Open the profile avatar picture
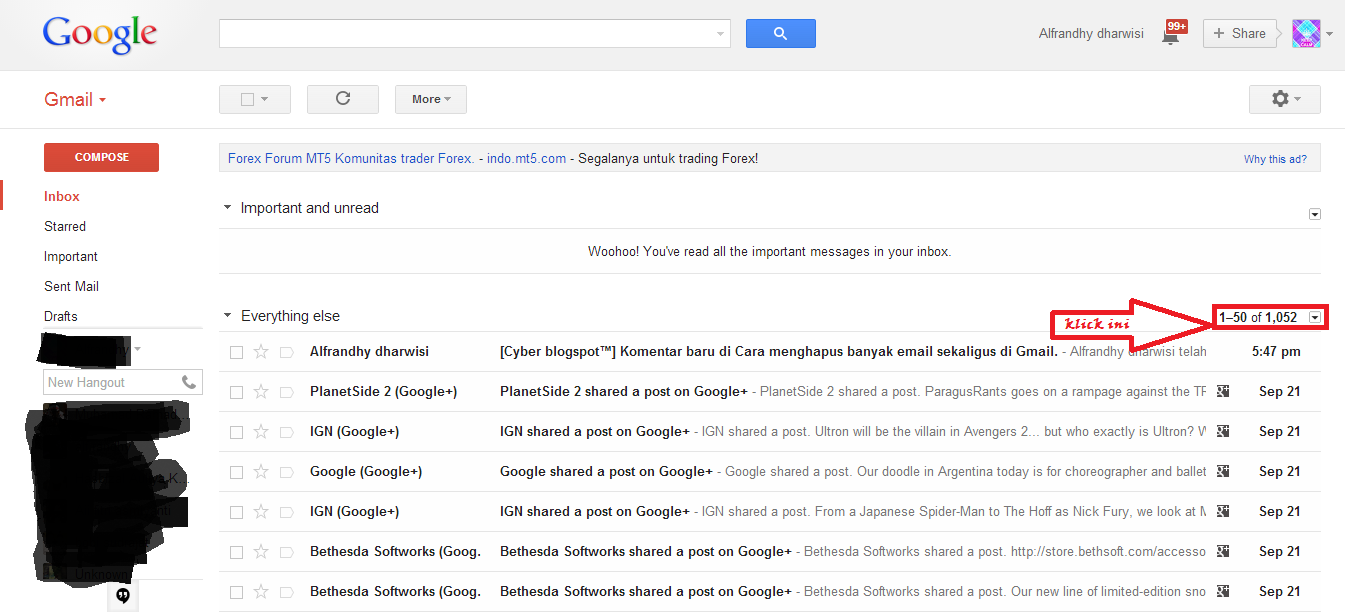The height and width of the screenshot is (612, 1345). [x=1306, y=34]
